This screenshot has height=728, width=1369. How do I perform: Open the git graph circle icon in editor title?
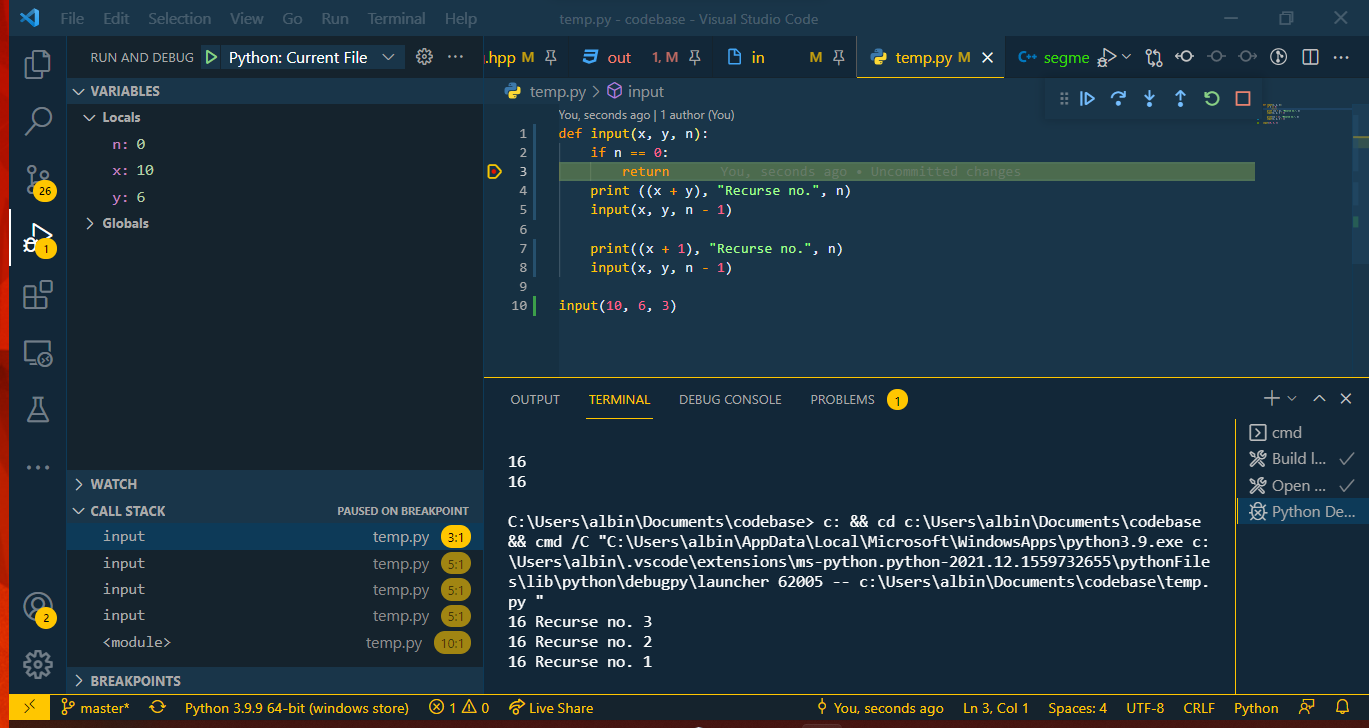[x=1278, y=58]
